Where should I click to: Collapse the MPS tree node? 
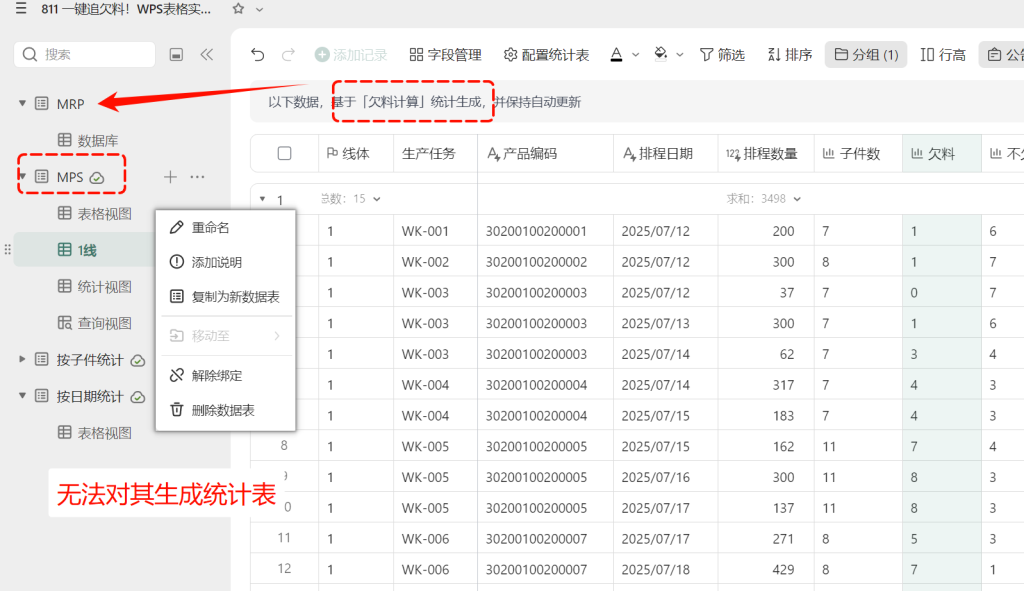click(22, 176)
